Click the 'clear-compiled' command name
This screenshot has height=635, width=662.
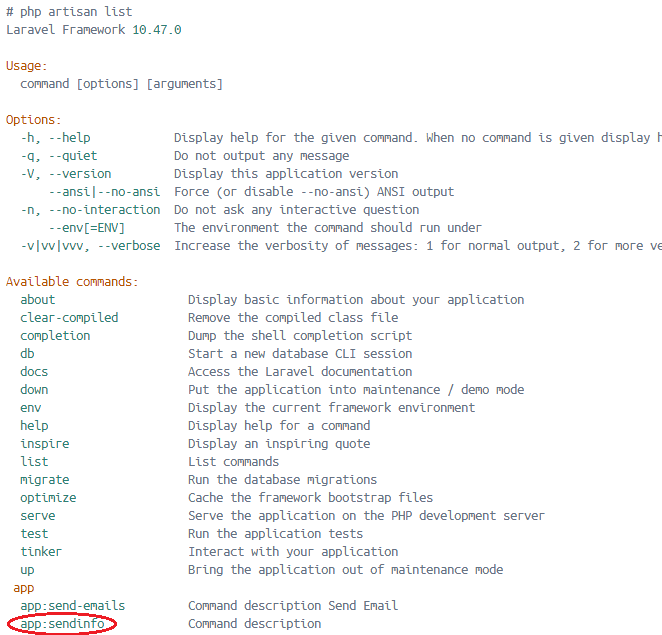click(69, 318)
